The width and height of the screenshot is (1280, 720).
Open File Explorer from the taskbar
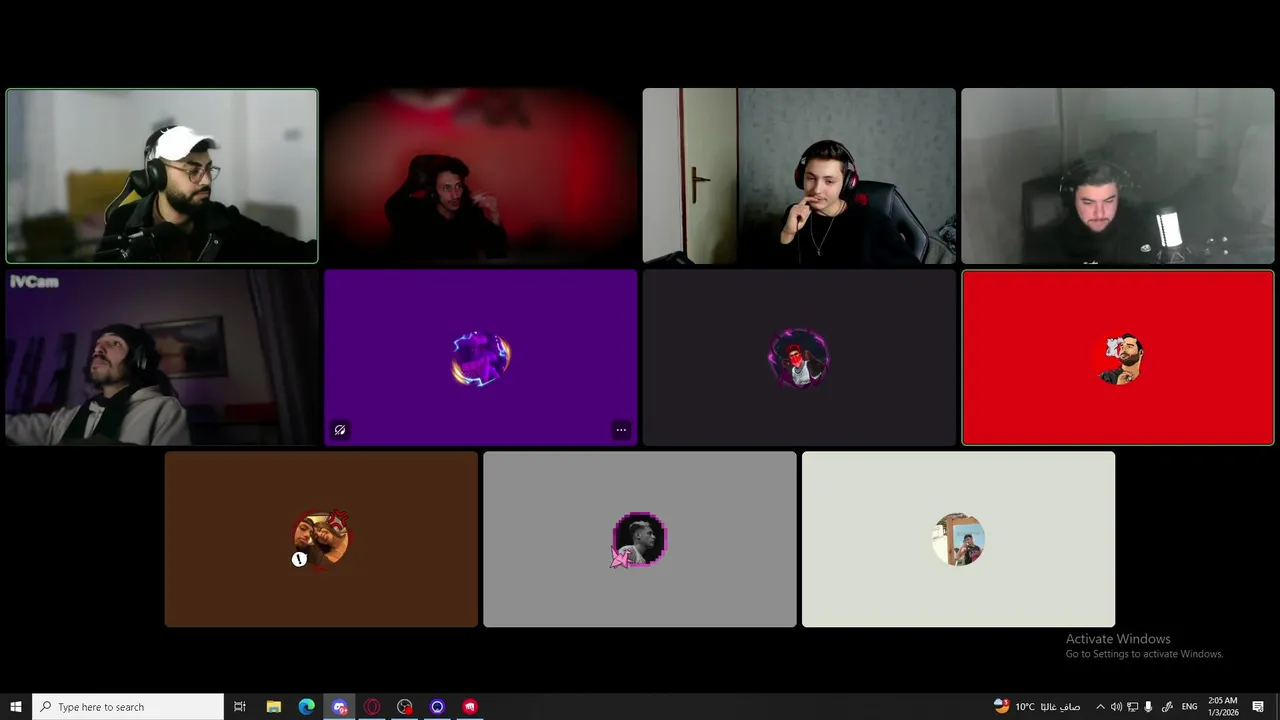pos(274,707)
